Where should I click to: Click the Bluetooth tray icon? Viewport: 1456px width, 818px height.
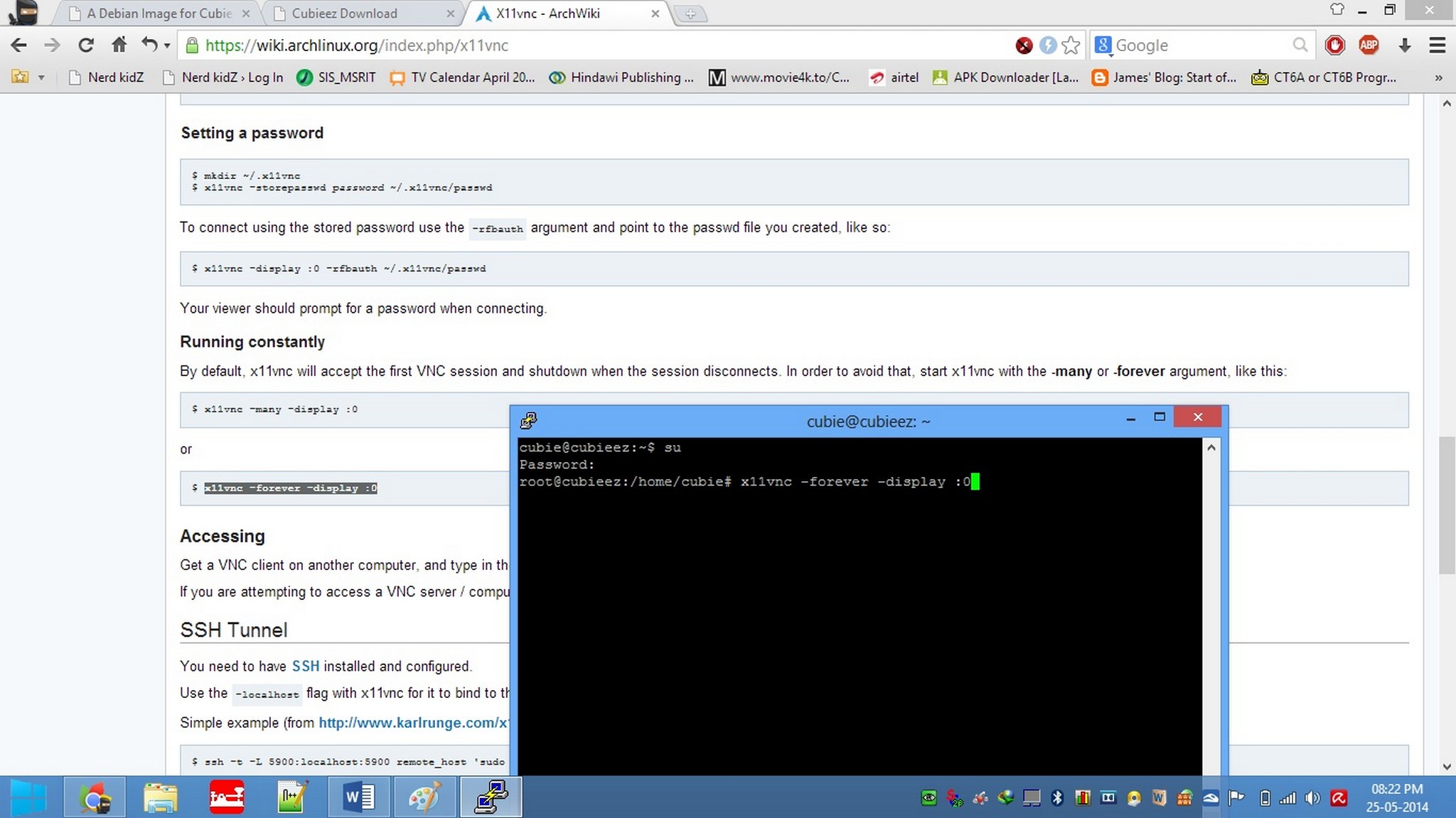pyautogui.click(x=1056, y=798)
